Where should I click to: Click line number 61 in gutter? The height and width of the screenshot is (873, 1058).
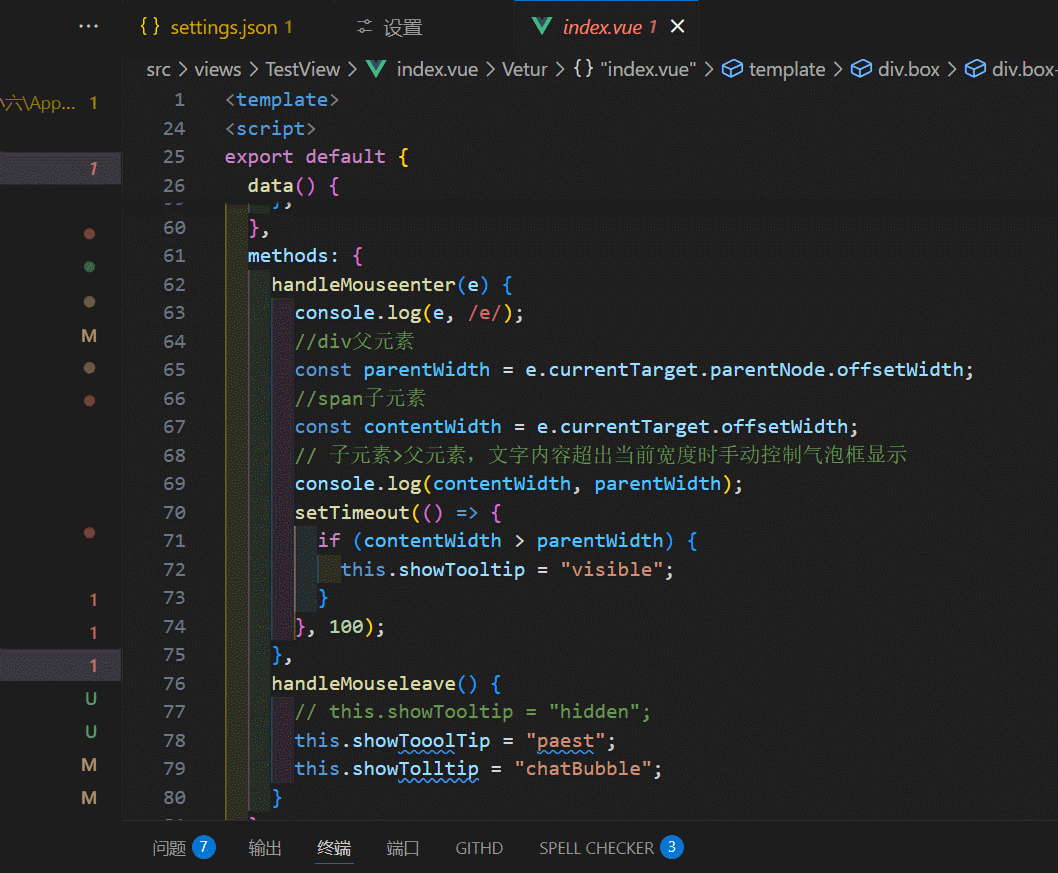[x=174, y=256]
